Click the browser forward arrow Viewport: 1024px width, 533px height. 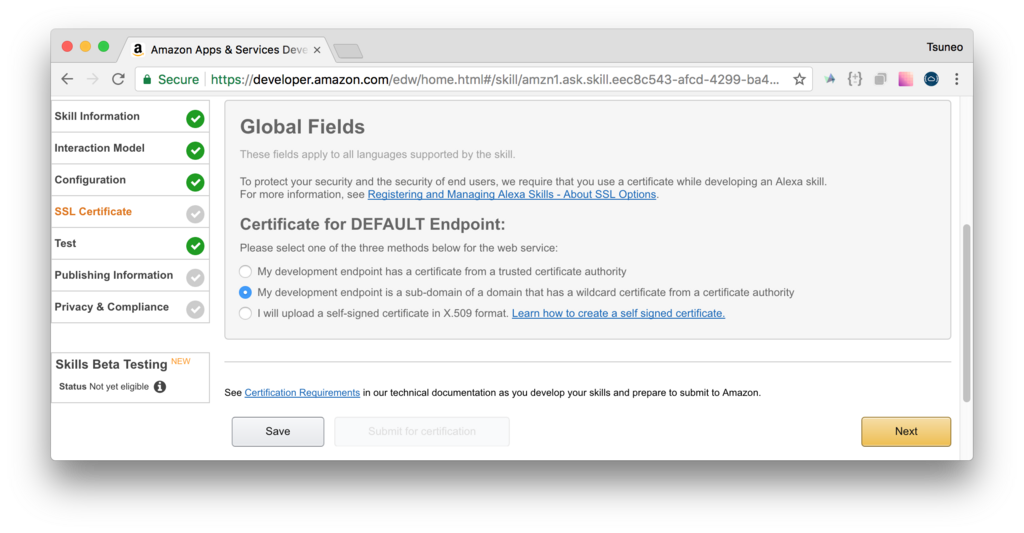[93, 79]
